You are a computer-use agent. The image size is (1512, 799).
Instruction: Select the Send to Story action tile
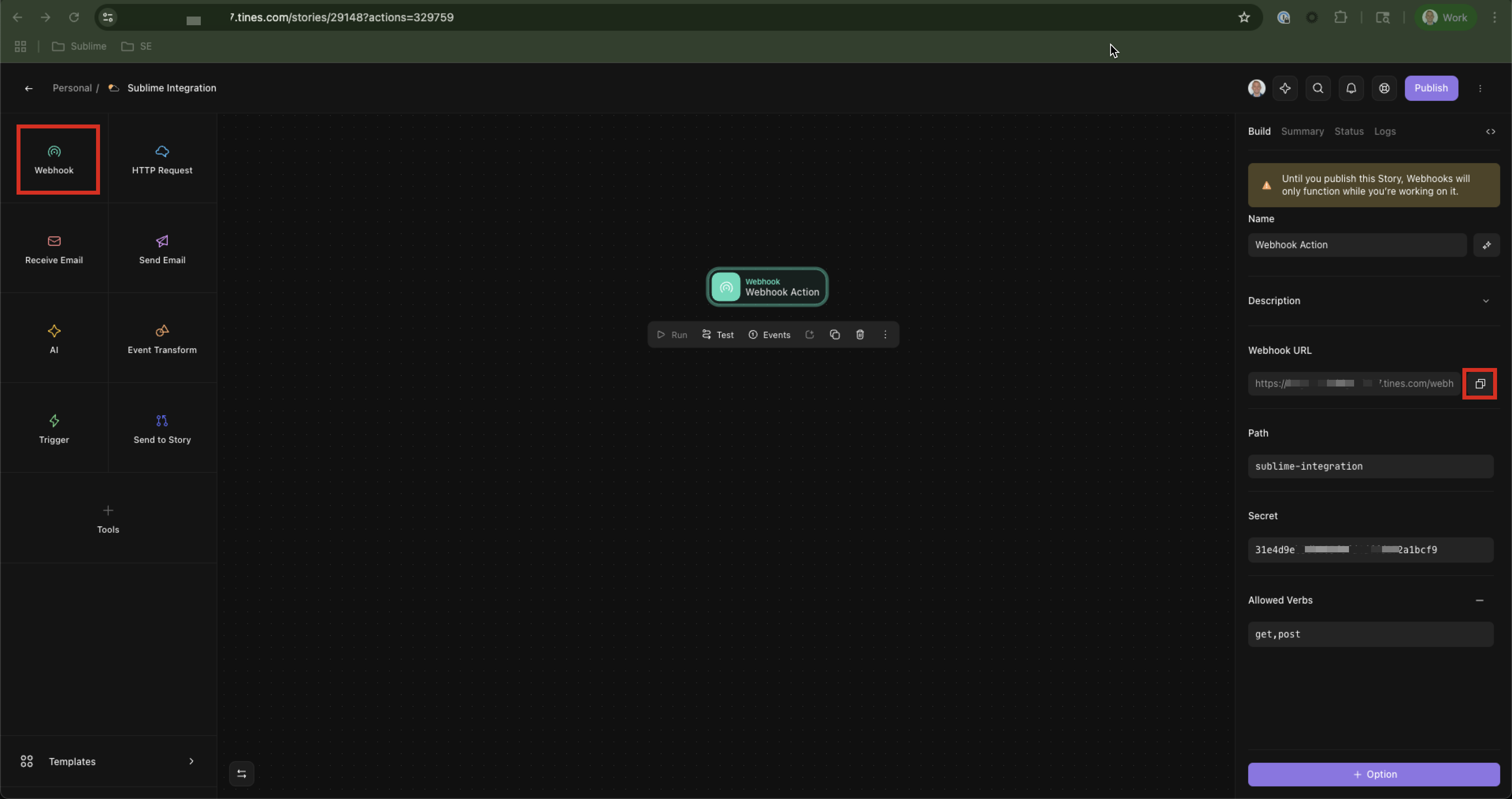pos(162,429)
